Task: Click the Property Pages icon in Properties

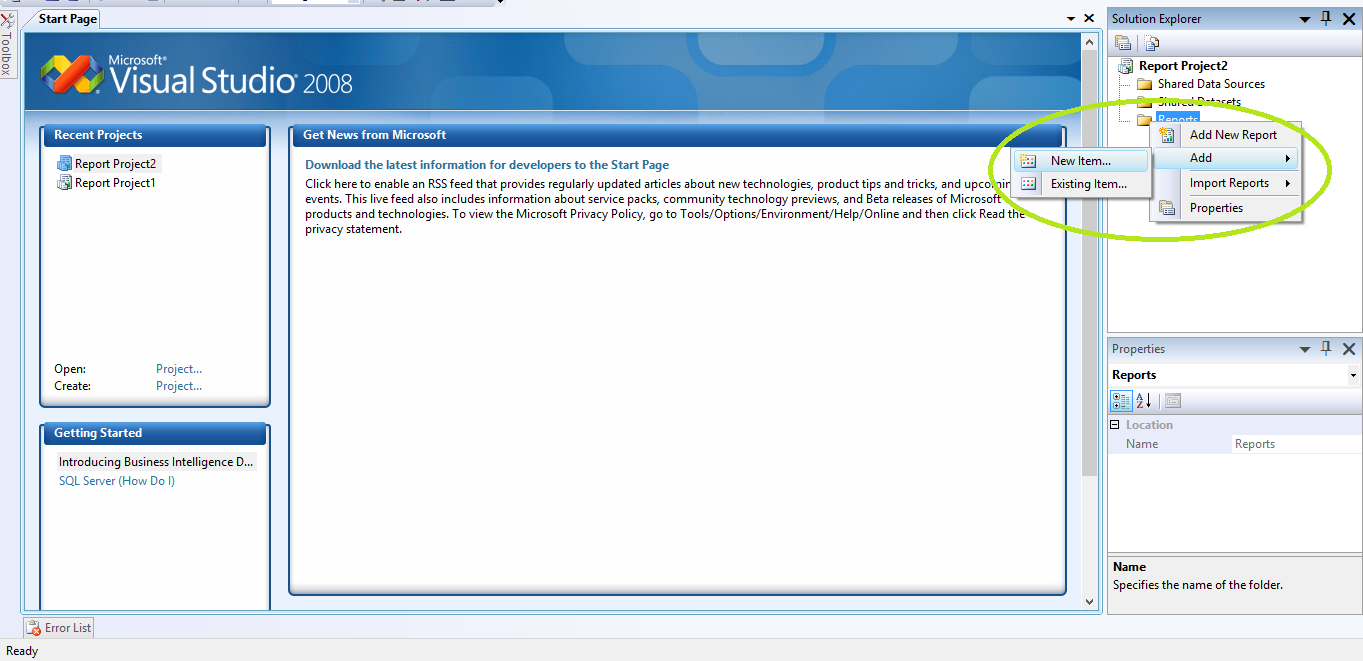Action: [1173, 401]
